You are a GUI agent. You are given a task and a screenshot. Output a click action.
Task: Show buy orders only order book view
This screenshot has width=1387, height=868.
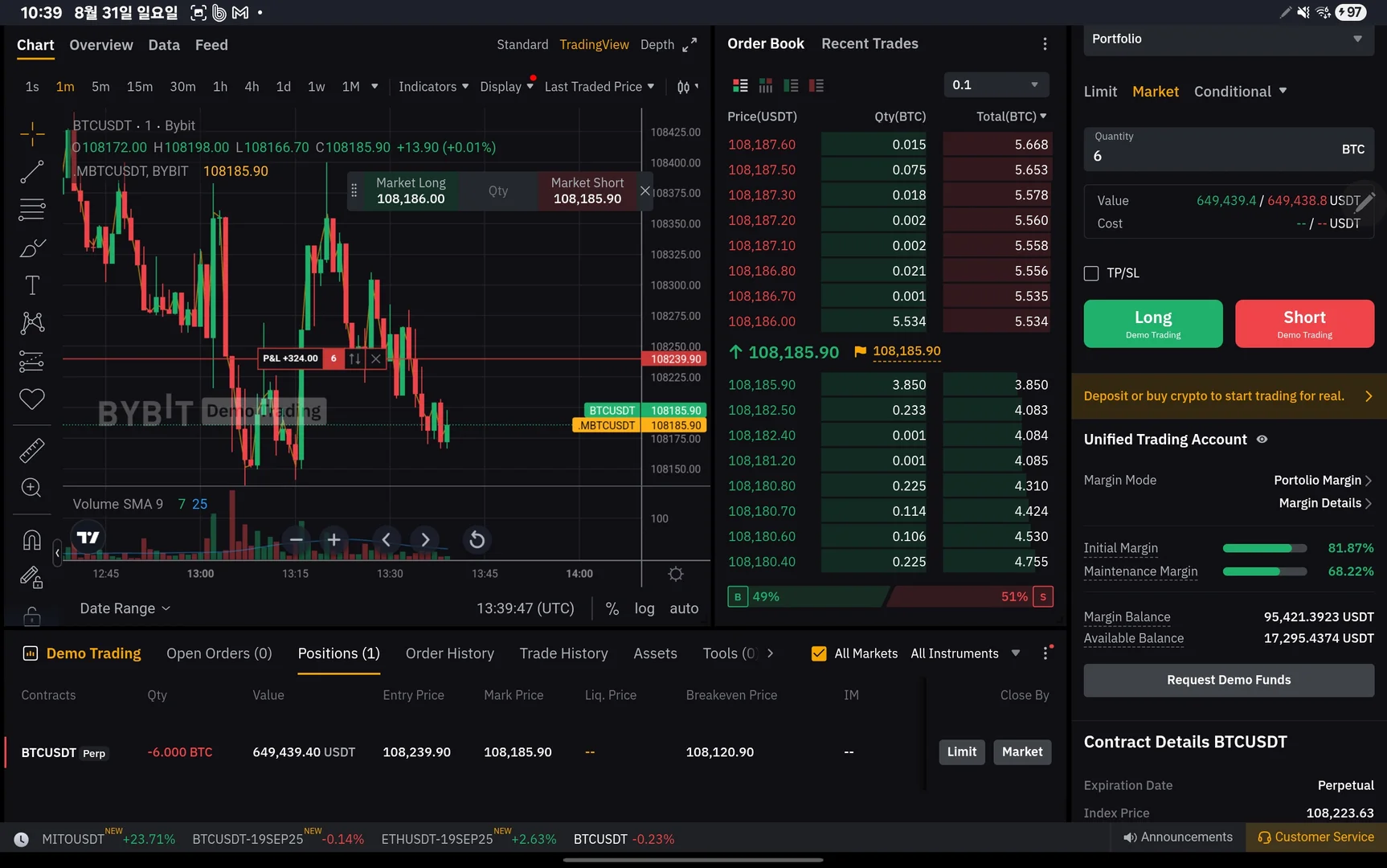[791, 85]
